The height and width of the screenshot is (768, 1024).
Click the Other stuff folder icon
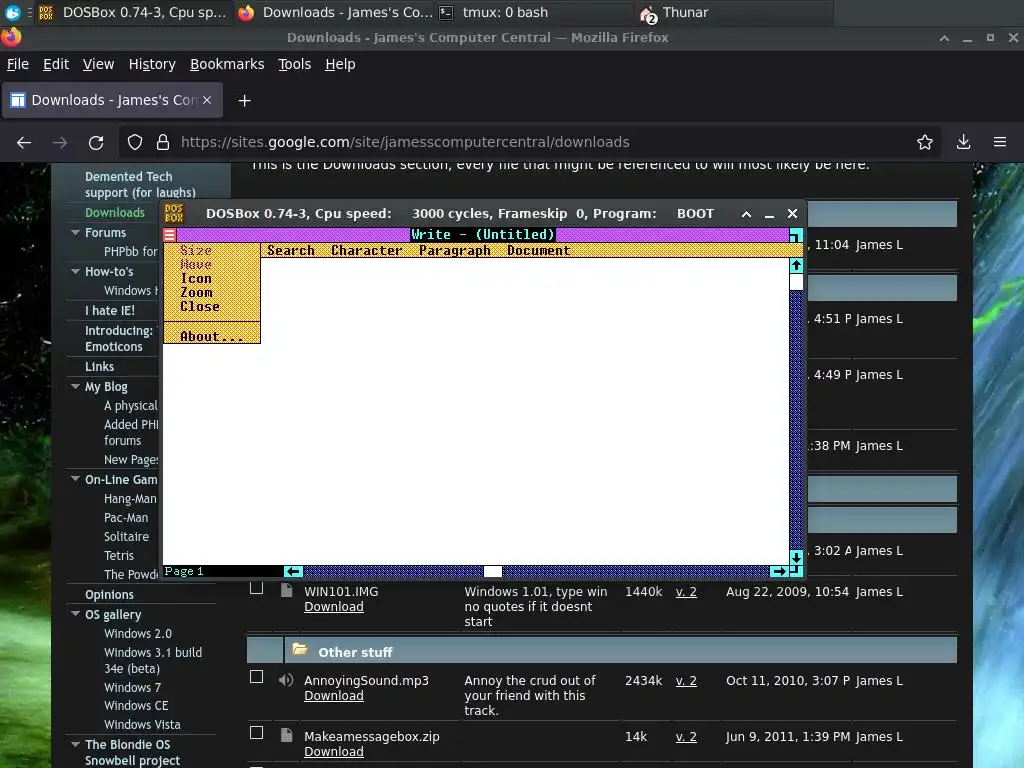tap(300, 649)
